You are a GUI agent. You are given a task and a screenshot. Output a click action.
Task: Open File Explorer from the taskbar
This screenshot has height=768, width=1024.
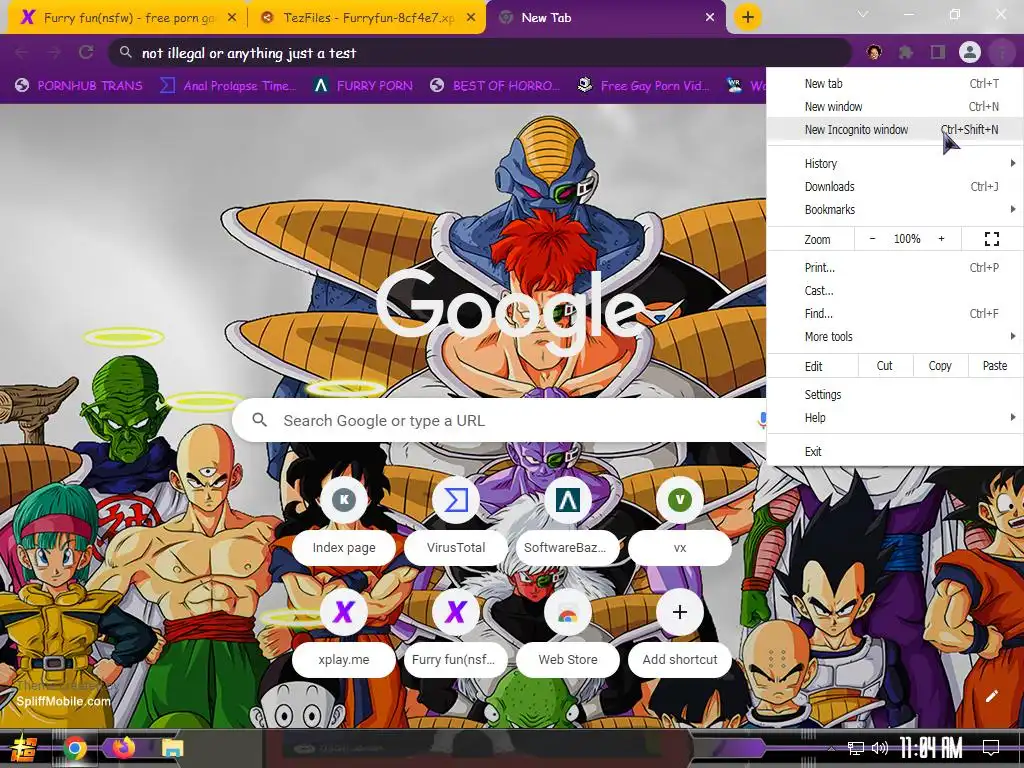(x=172, y=748)
